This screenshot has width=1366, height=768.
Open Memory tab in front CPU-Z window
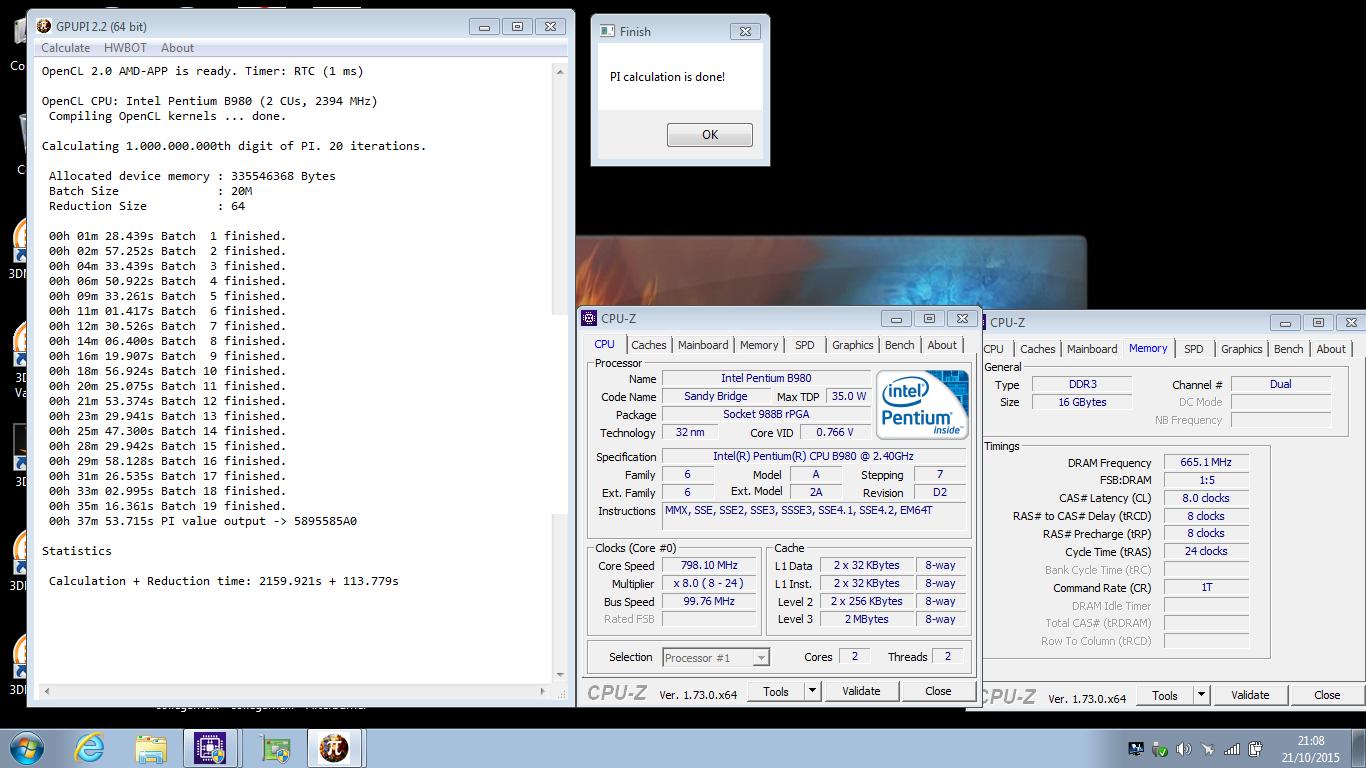coord(759,345)
